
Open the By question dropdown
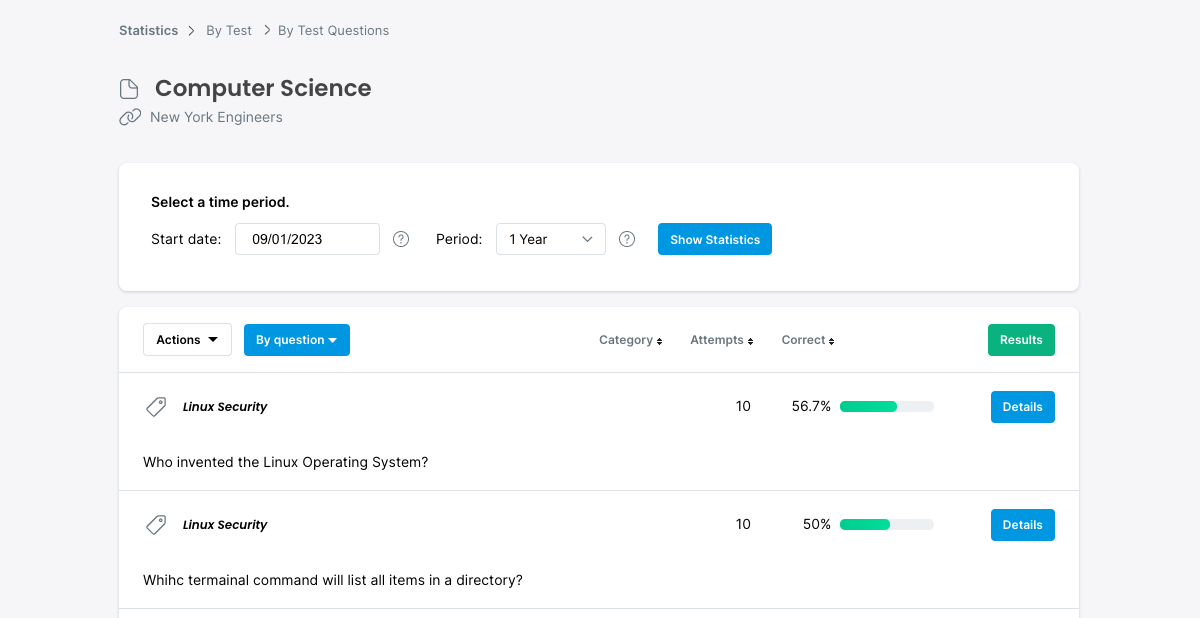tap(296, 340)
